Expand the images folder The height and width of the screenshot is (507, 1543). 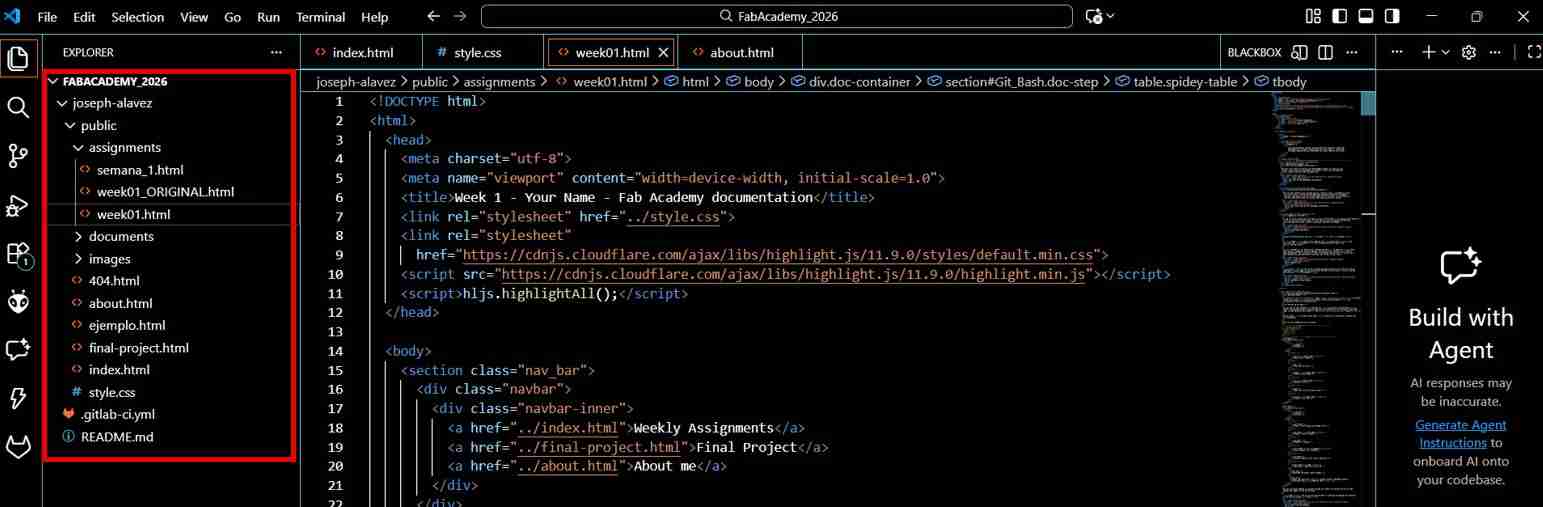(78, 259)
